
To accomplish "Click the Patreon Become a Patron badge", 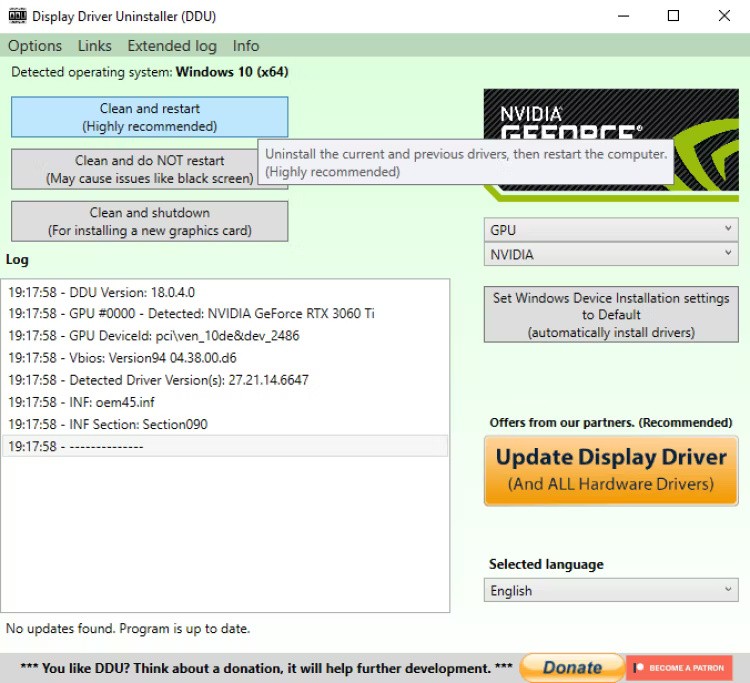I will click(x=679, y=667).
